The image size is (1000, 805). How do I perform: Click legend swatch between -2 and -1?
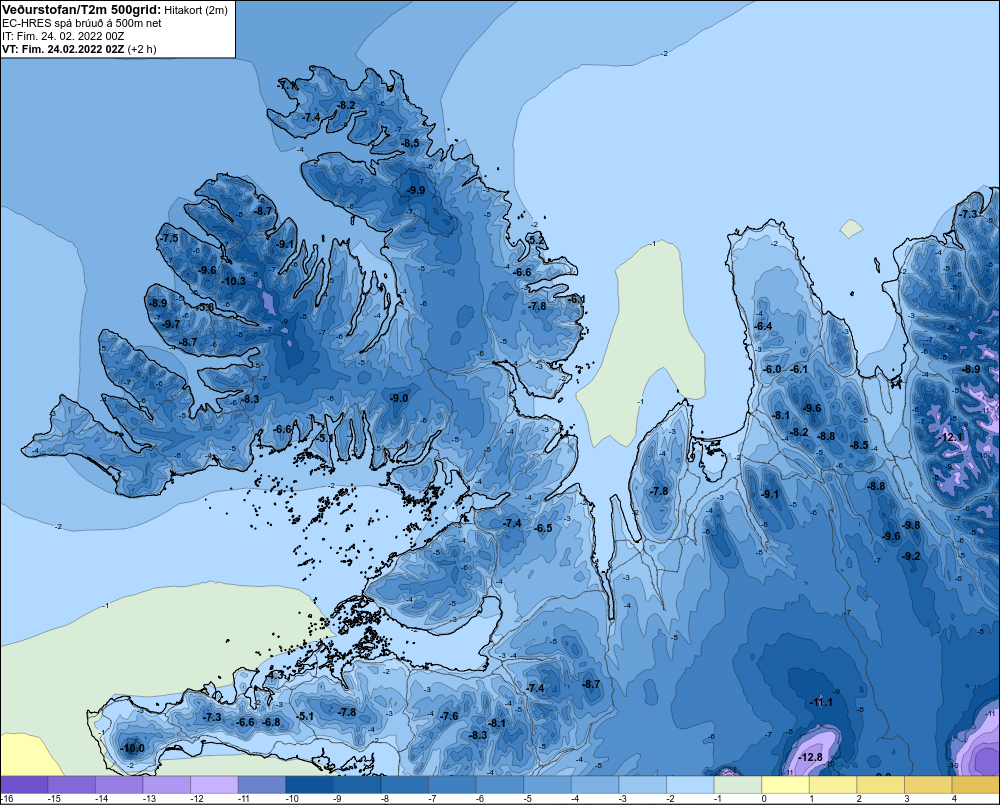690,784
